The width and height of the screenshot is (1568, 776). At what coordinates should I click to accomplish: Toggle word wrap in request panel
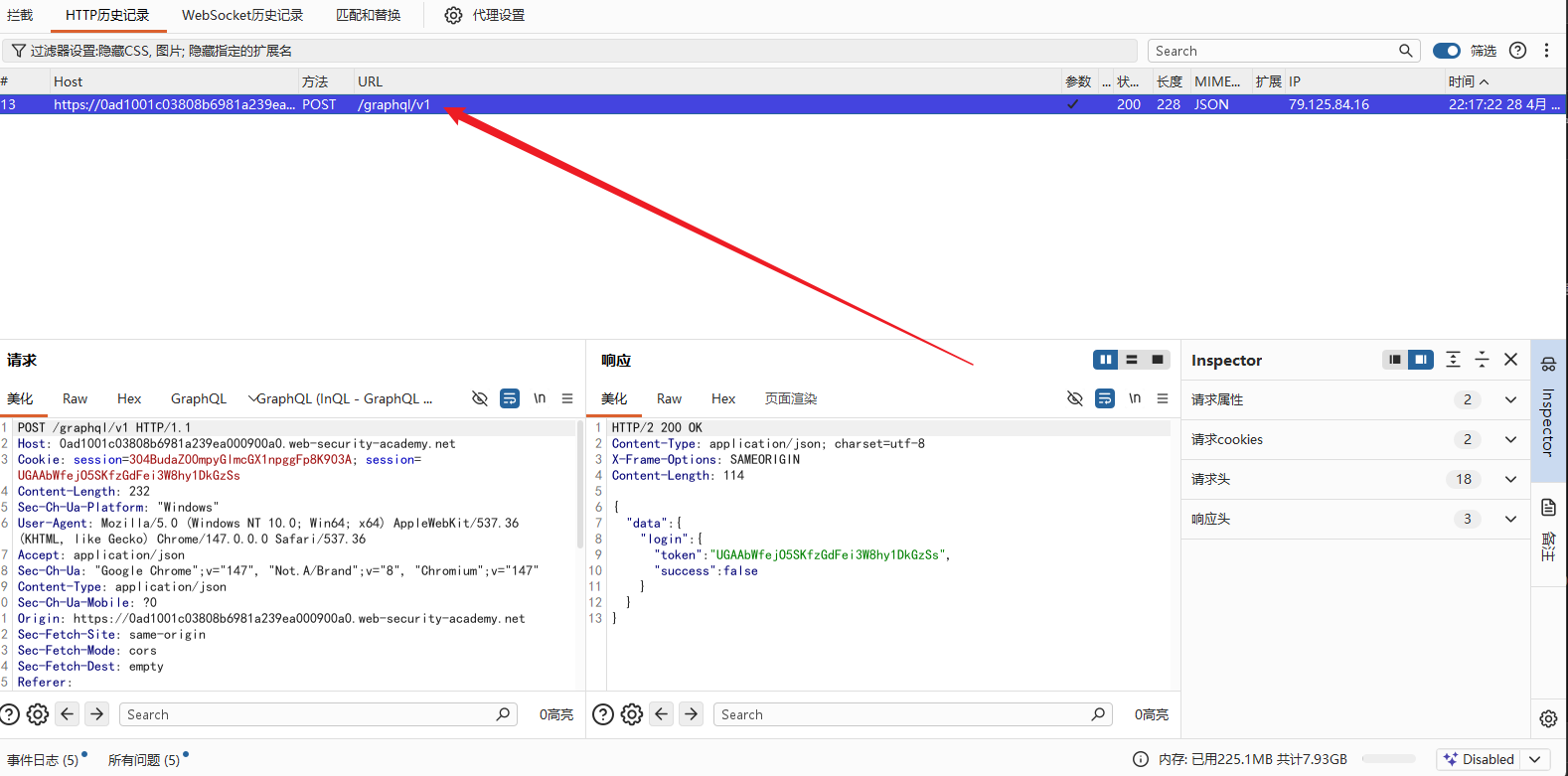(510, 398)
